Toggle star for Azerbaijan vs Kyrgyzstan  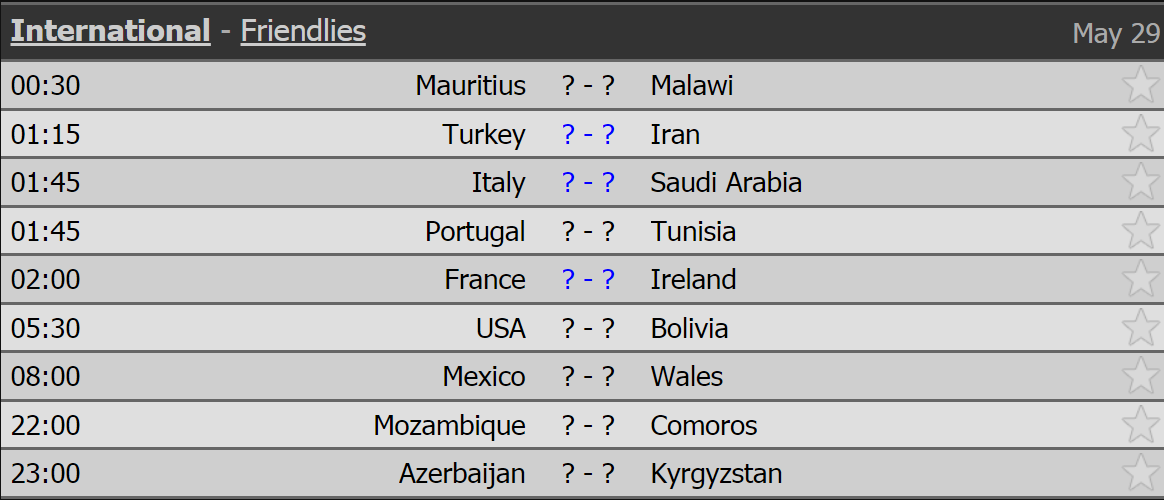pyautogui.click(x=1140, y=473)
